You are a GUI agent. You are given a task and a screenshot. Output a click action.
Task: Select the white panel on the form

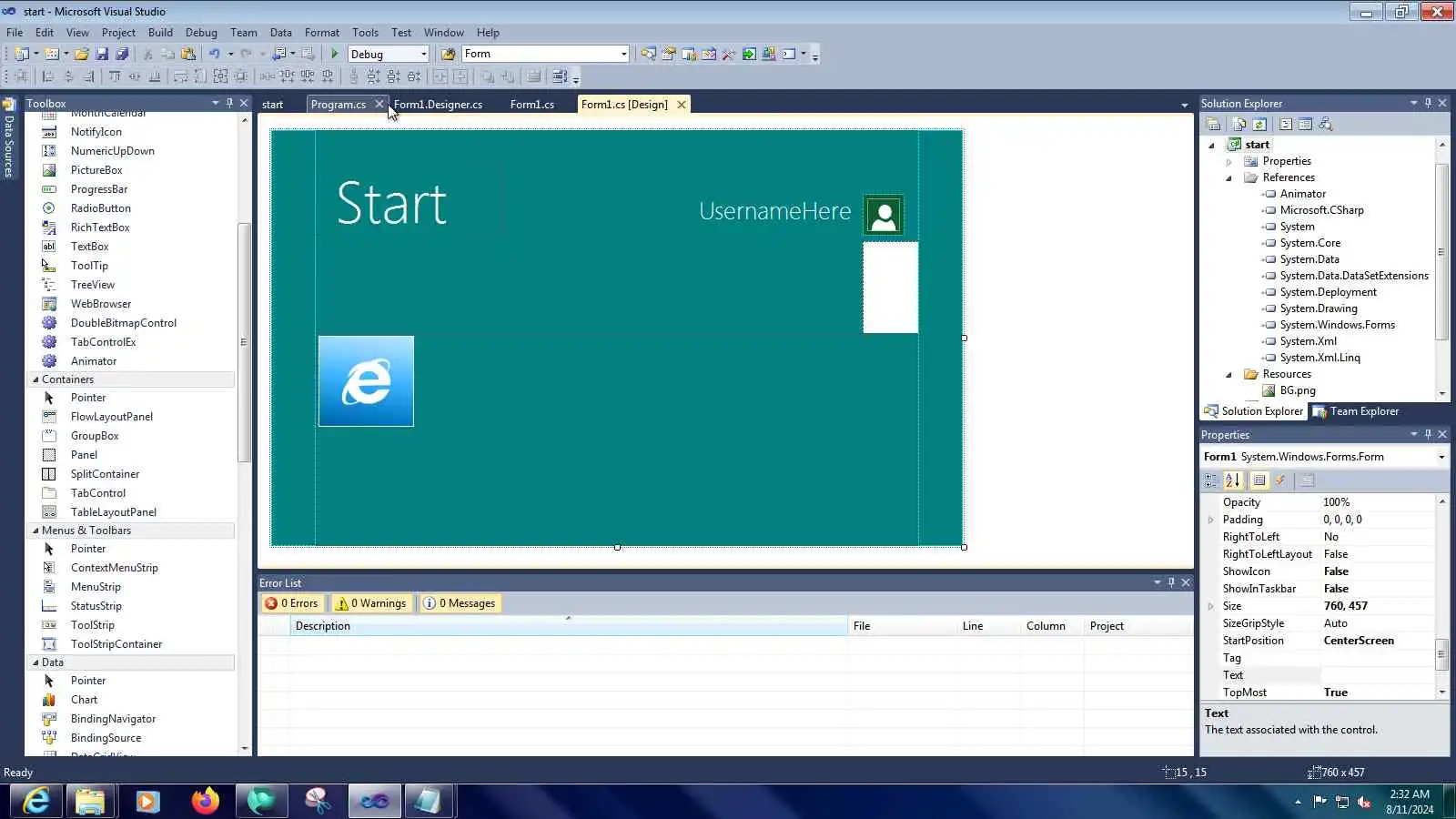(890, 288)
